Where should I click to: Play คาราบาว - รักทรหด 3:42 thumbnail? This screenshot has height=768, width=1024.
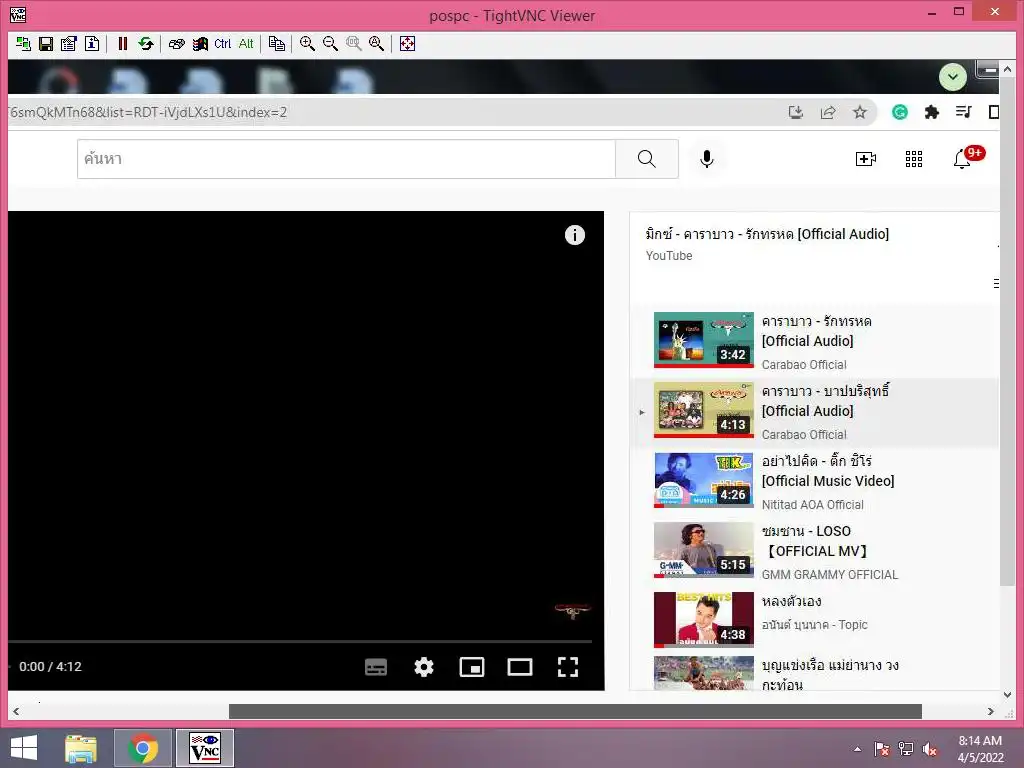[703, 340]
